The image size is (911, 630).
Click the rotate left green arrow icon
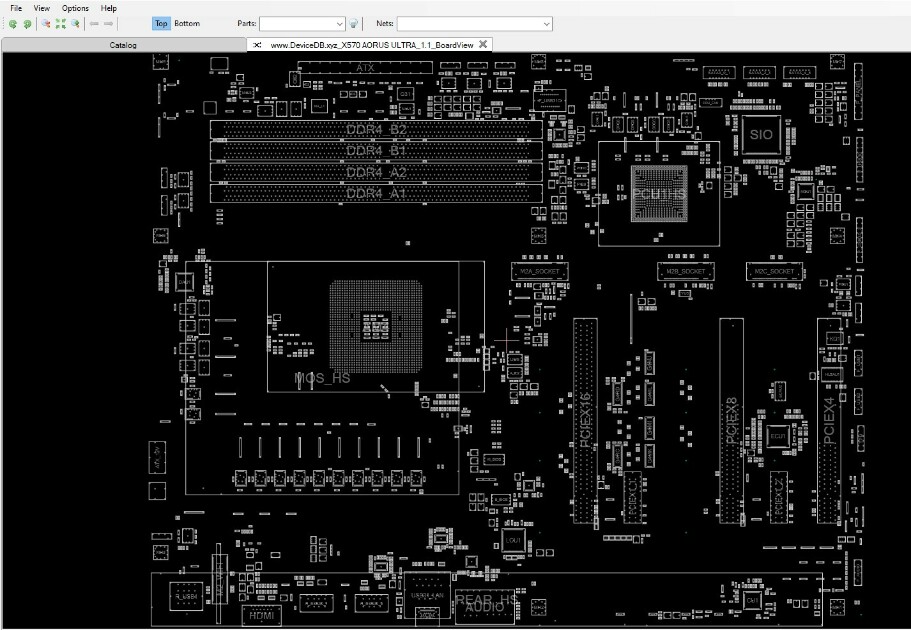point(12,24)
